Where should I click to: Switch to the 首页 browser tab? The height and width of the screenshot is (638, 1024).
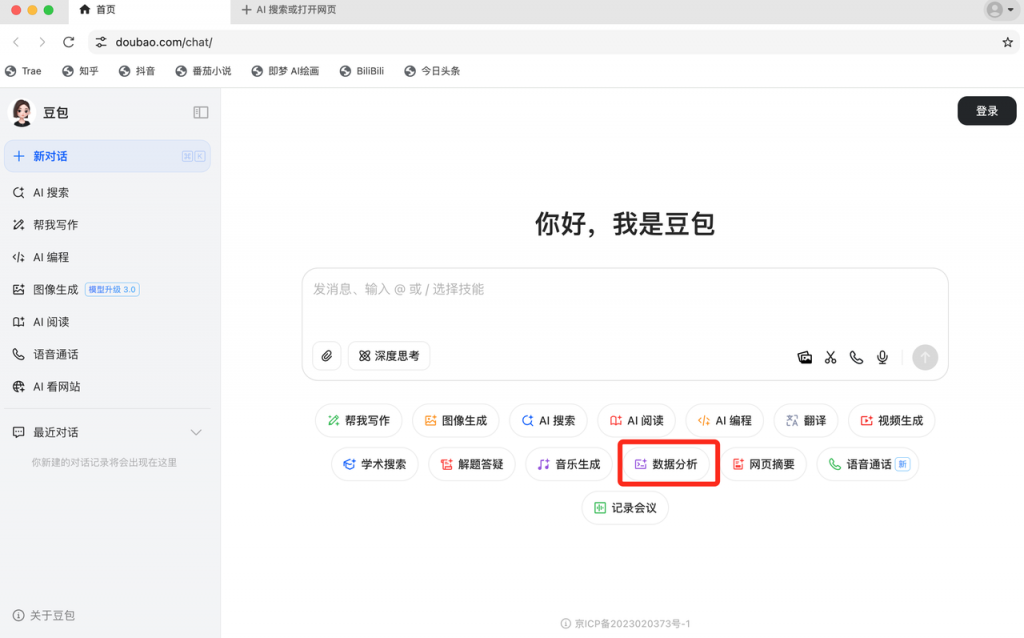[x=150, y=10]
